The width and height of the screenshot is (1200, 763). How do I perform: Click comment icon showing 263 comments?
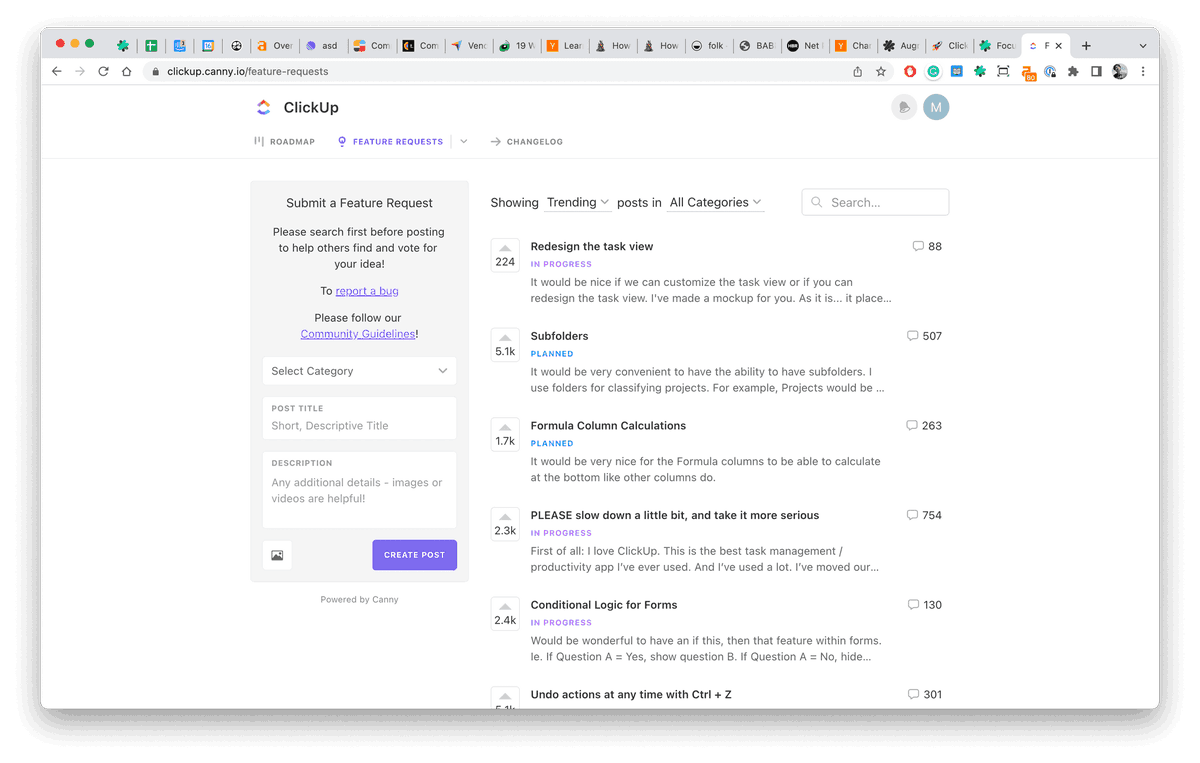pyautogui.click(x=912, y=425)
